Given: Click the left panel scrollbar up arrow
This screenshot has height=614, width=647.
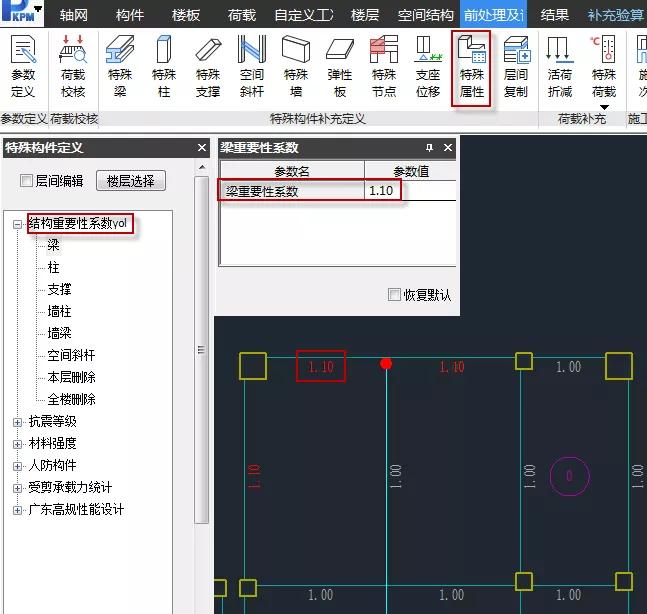Looking at the screenshot, I should pos(202,167).
